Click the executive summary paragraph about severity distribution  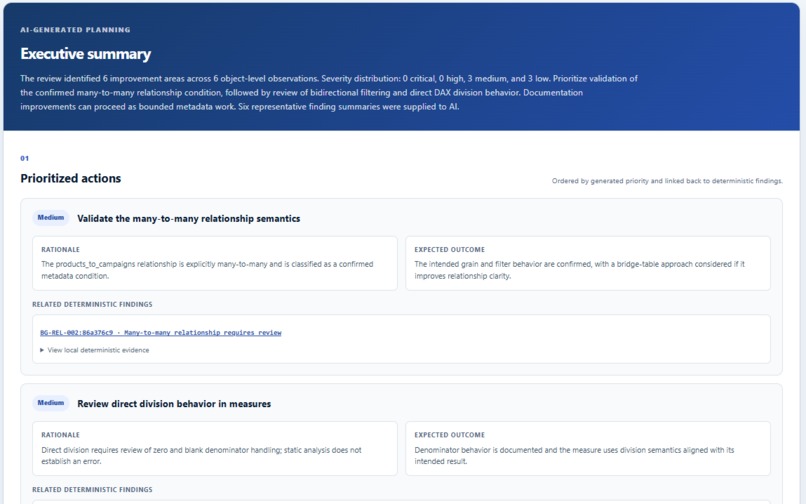point(328,93)
